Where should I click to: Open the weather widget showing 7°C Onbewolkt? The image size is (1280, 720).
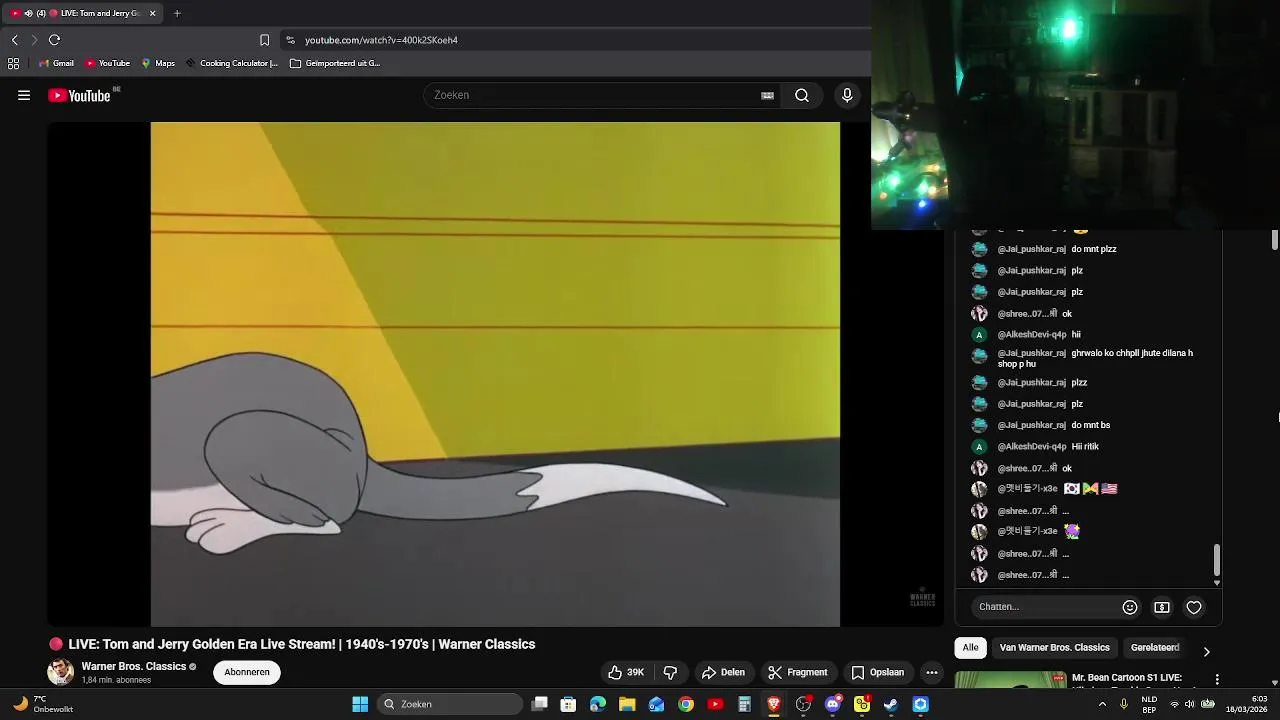tap(43, 704)
